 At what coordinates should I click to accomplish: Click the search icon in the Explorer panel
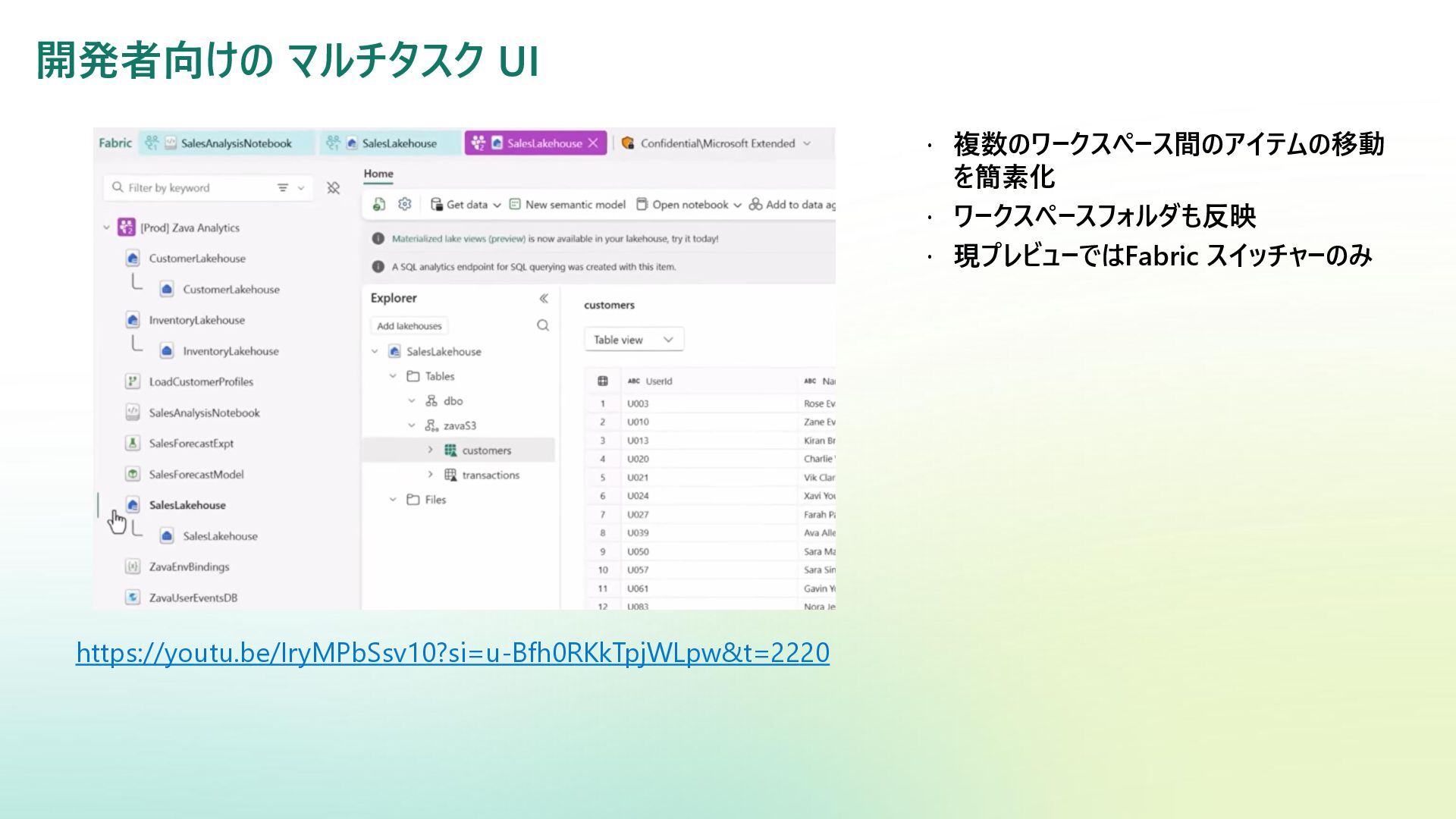(543, 325)
